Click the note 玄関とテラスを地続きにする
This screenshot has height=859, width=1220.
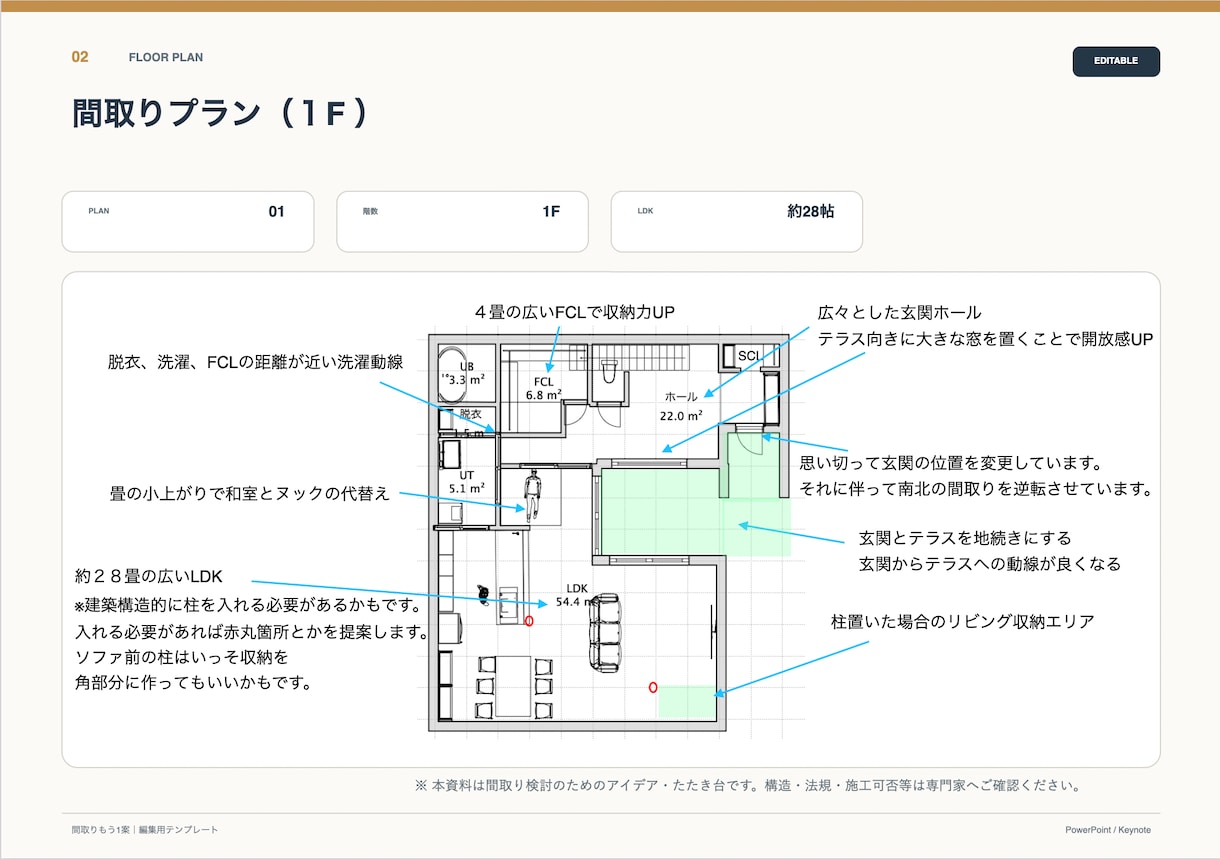pos(965,538)
